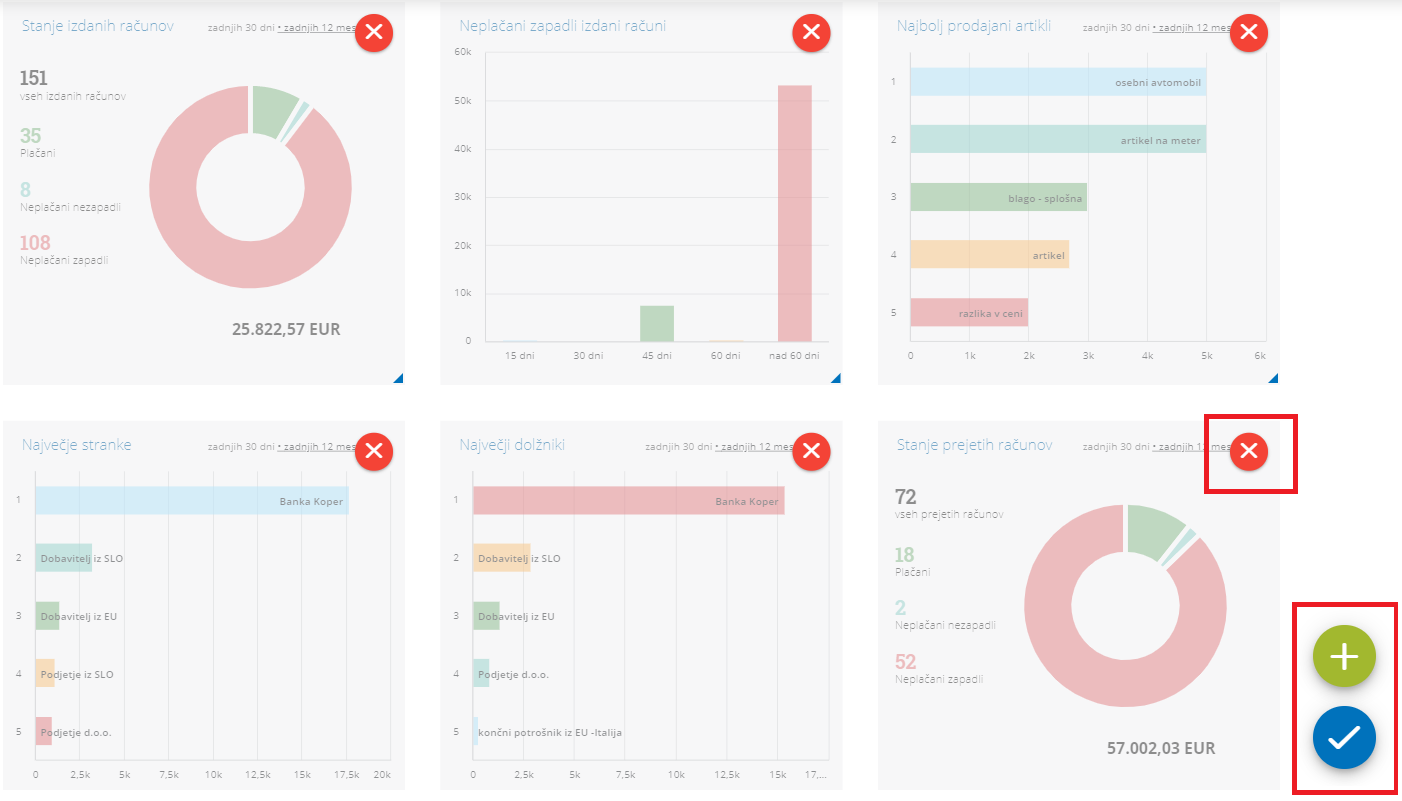This screenshot has width=1402, height=801.
Task: Click the 'nad 60 dni' red bar
Action: click(795, 213)
